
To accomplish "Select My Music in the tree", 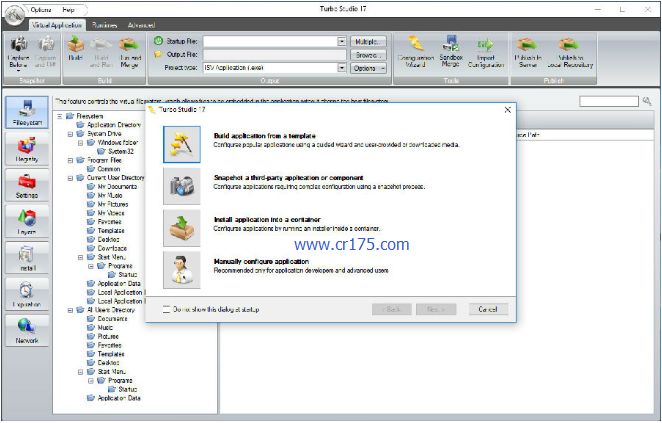I will click(110, 195).
